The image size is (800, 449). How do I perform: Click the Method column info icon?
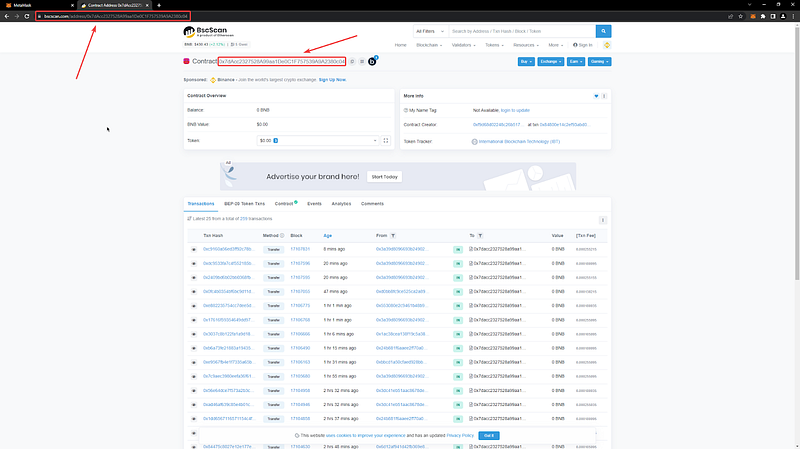point(282,236)
